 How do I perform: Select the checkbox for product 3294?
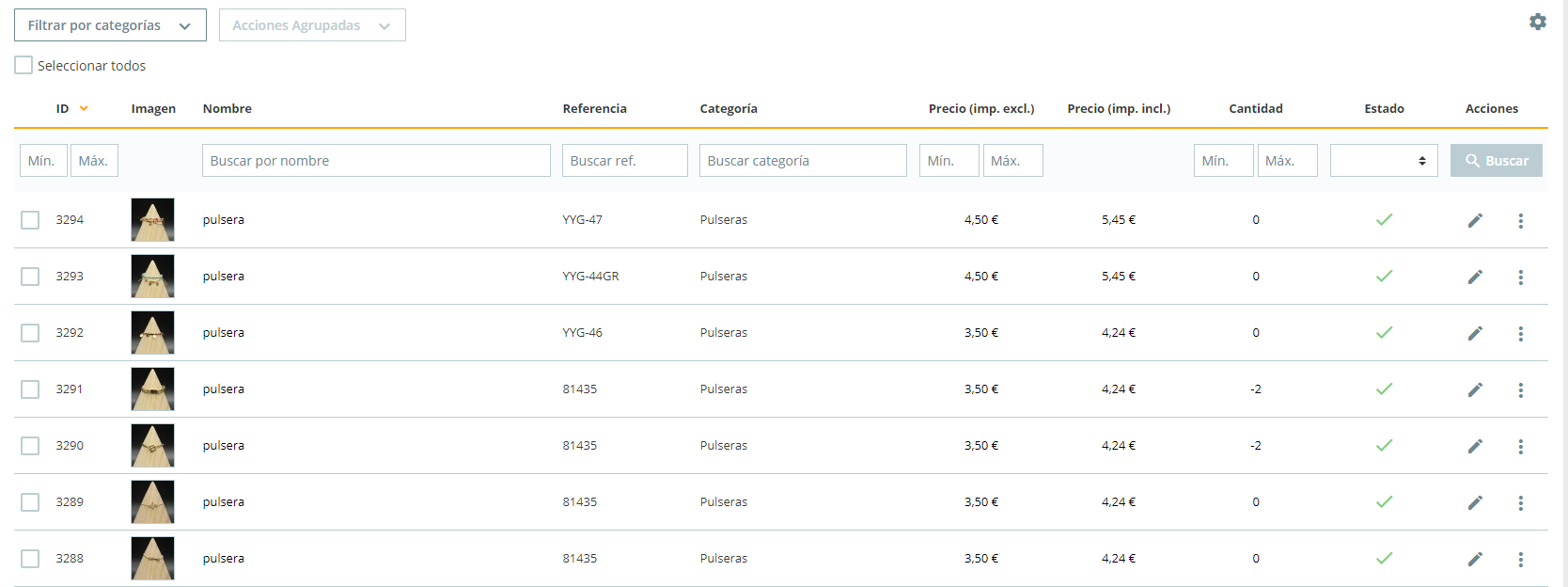30,220
